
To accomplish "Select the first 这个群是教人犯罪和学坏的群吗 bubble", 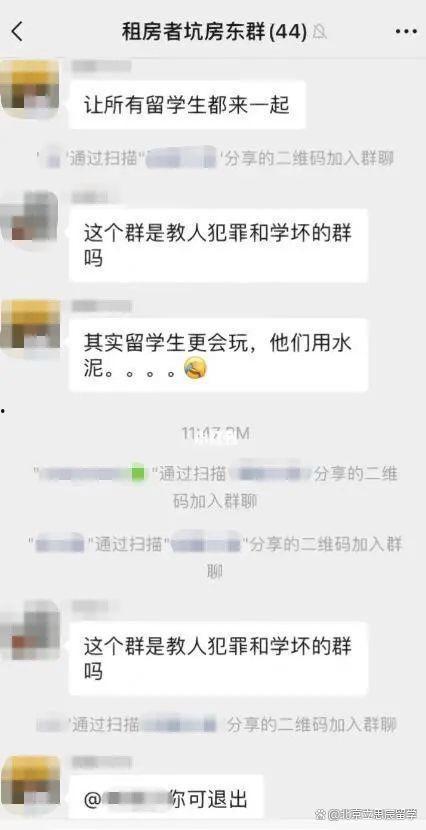I will click(x=218, y=246).
